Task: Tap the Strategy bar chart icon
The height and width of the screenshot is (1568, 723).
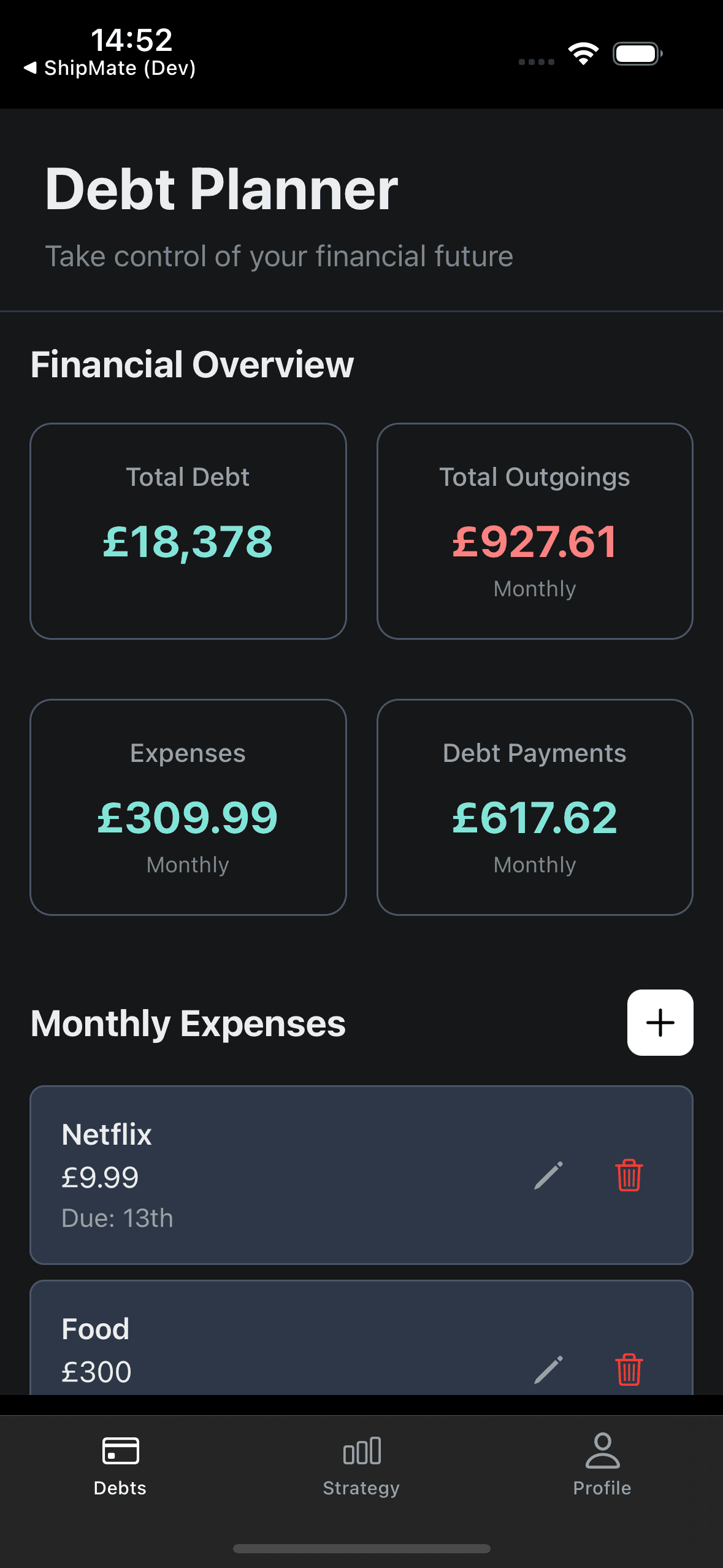Action: coord(362,1450)
